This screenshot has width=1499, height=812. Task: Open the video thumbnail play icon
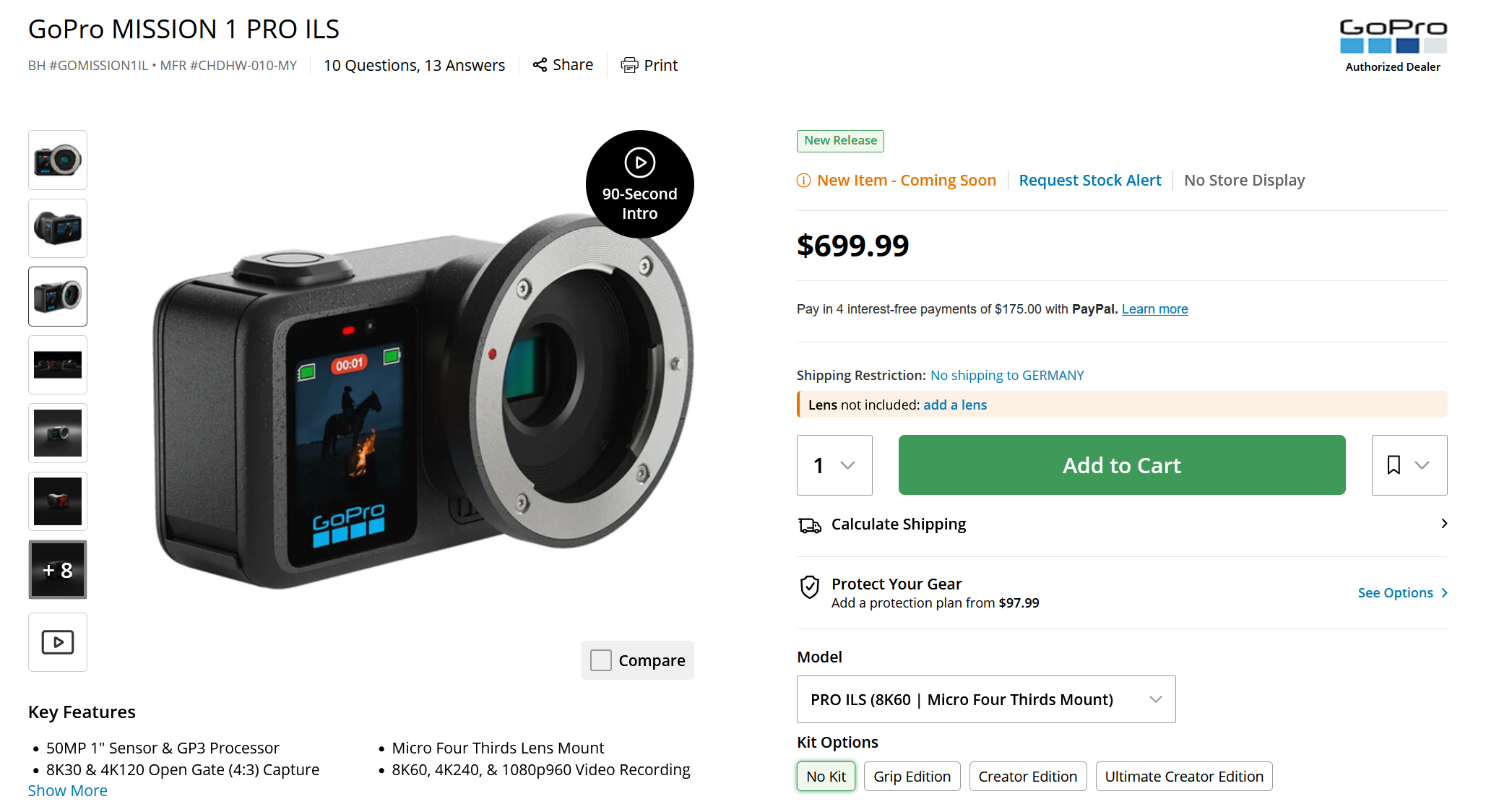(58, 642)
